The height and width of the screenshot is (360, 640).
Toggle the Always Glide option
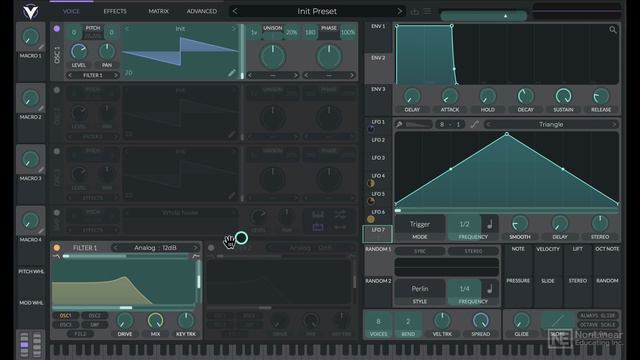coord(598,316)
